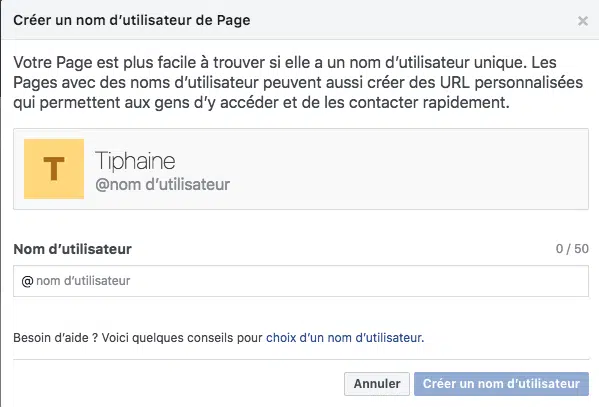Screen dimensions: 599x407
Task: Click the grey @nom d'utilisateur preview text
Action: [163, 185]
